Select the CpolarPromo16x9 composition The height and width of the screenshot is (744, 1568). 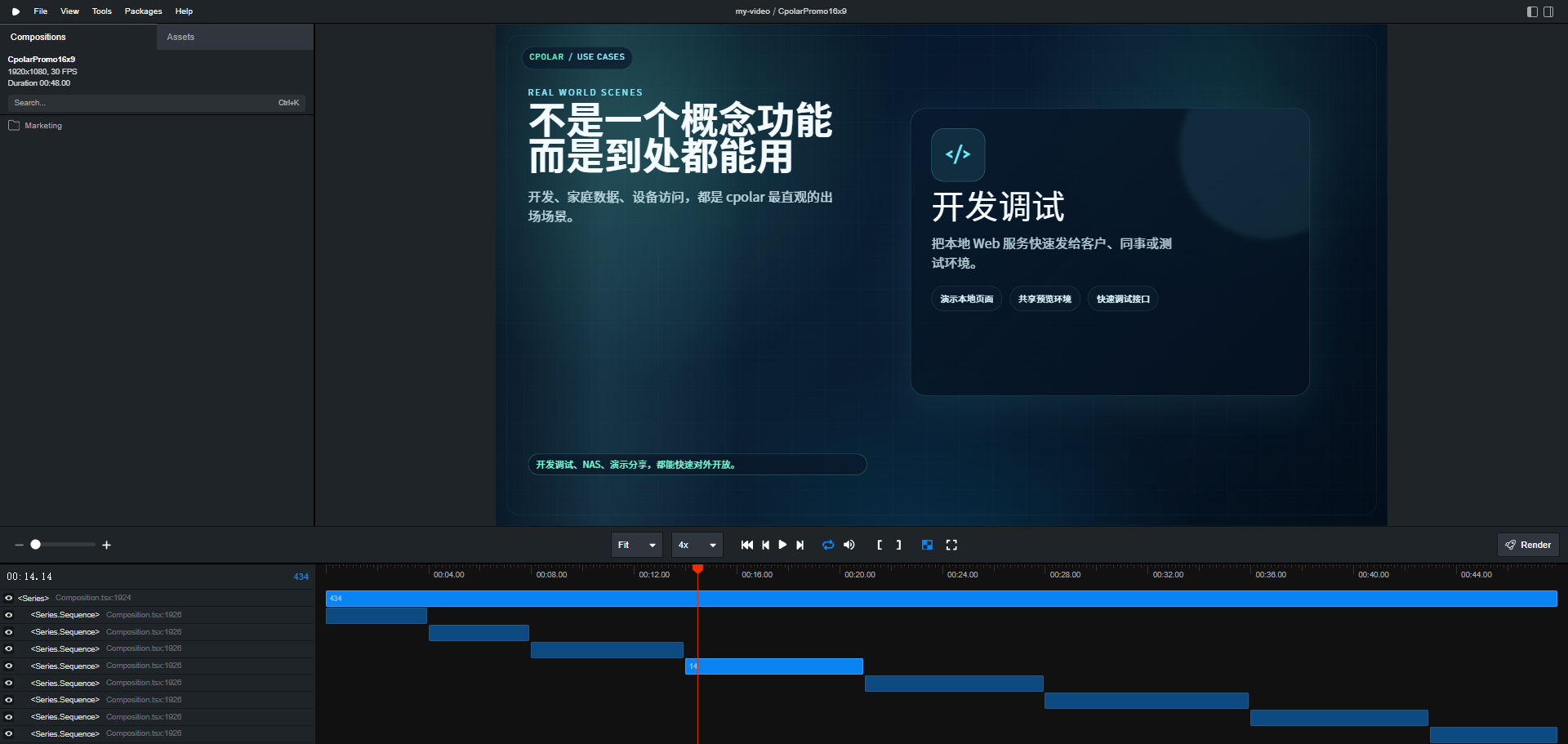point(42,60)
